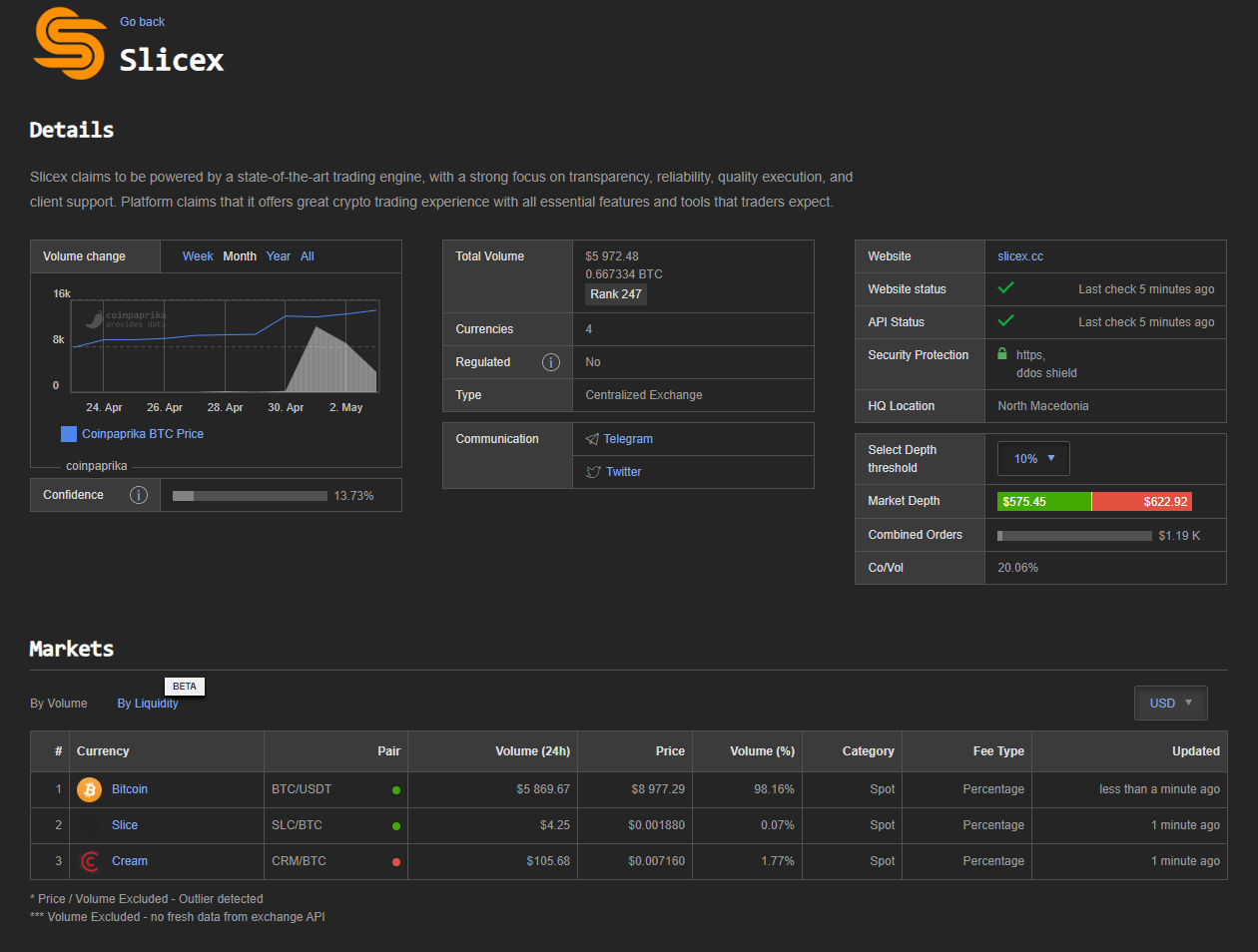Image resolution: width=1258 pixels, height=952 pixels.
Task: Click the 13.73% confidence value
Action: [x=353, y=496]
